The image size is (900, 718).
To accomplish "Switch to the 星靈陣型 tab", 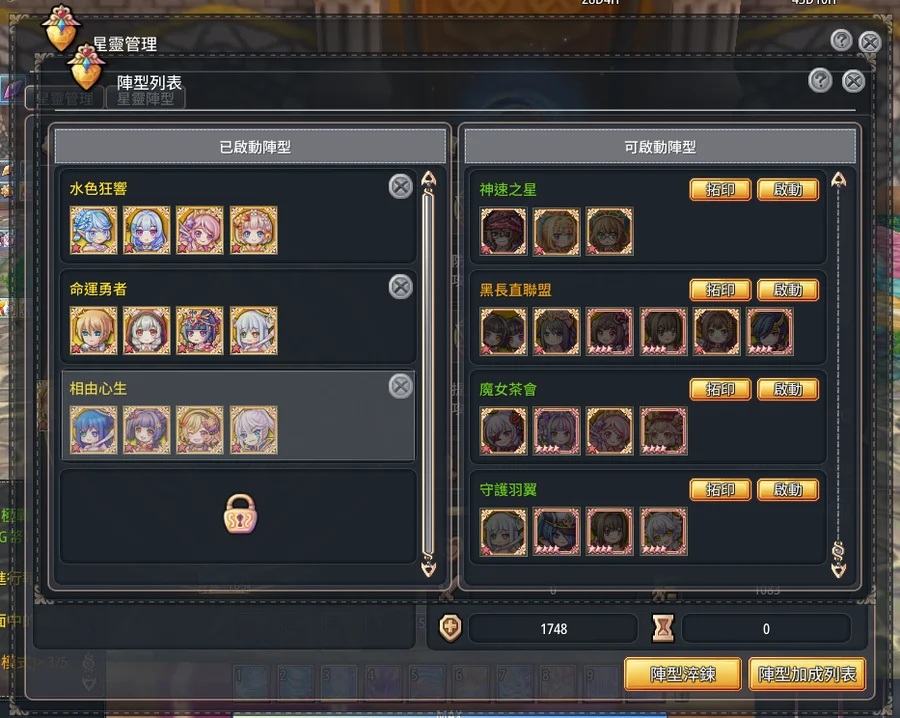I will click(x=146, y=99).
